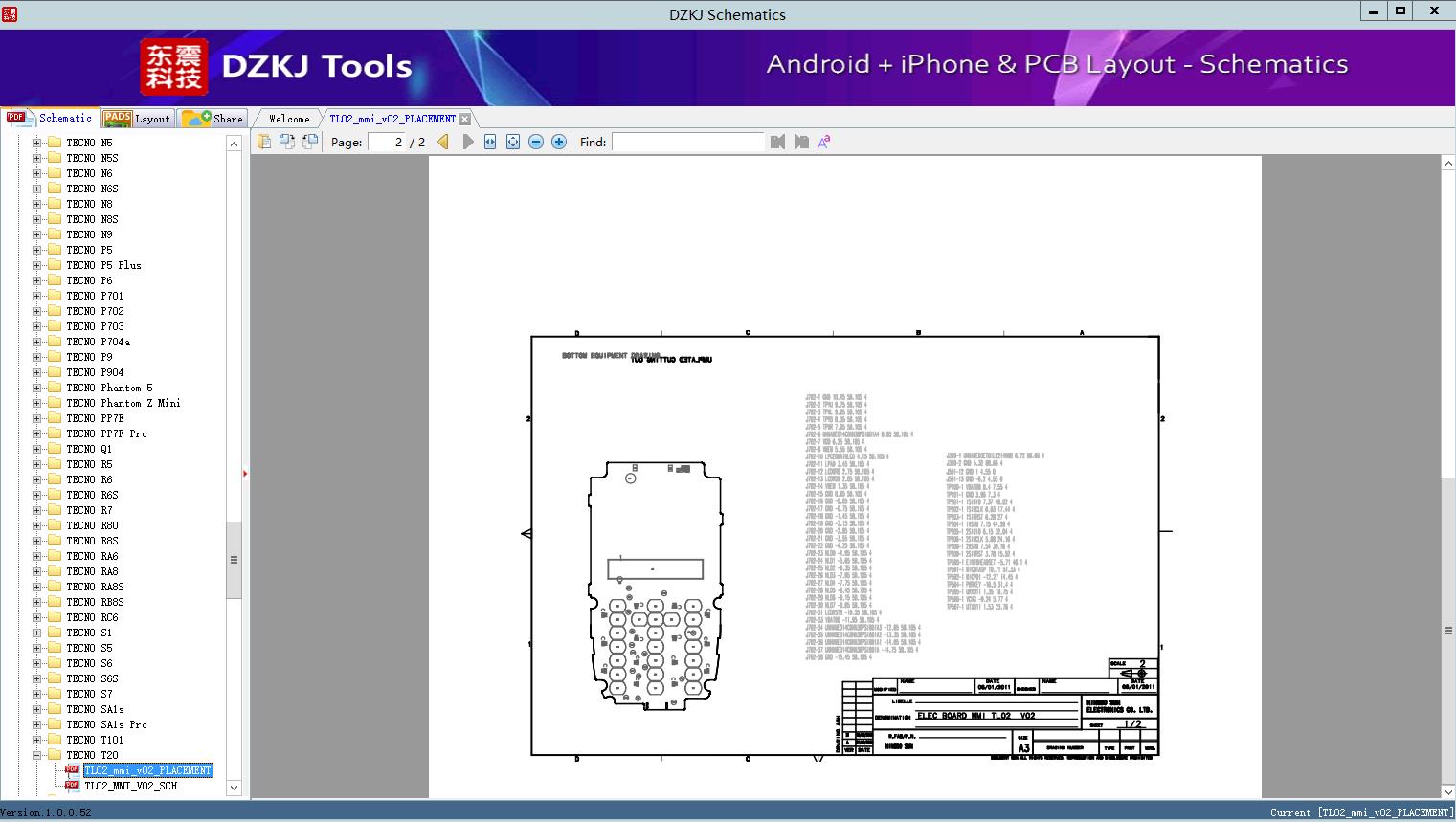
Task: Click the next page arrow
Action: pos(468,142)
